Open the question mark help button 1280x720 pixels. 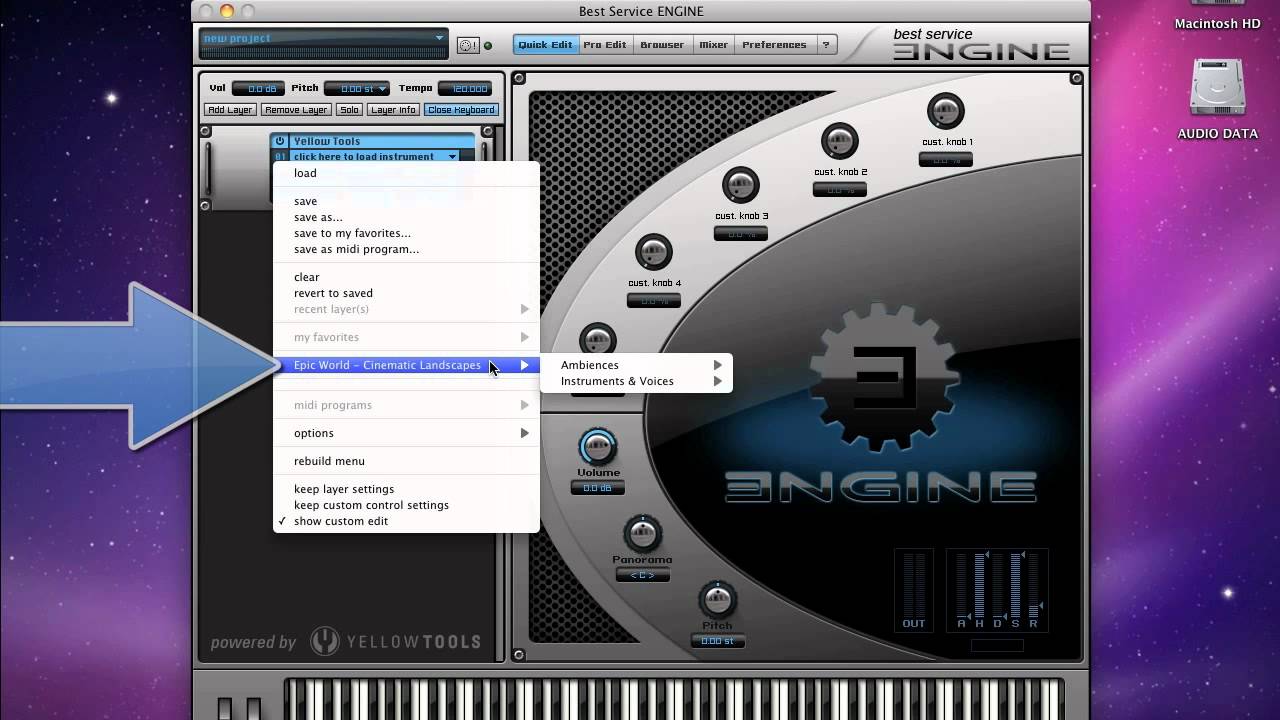826,45
